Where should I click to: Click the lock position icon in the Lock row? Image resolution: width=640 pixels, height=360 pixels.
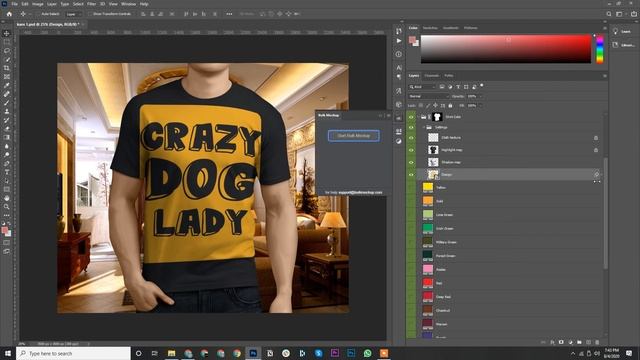coord(435,106)
